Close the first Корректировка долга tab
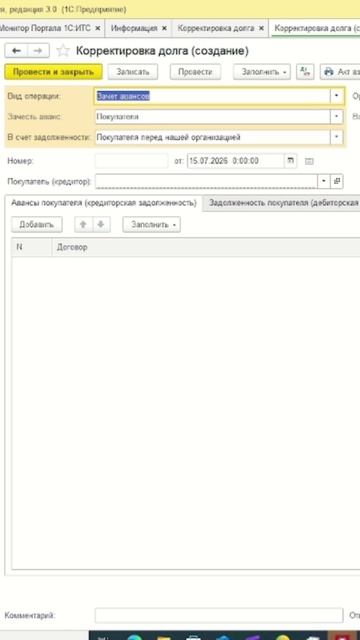This screenshot has height=640, width=360. (x=261, y=29)
